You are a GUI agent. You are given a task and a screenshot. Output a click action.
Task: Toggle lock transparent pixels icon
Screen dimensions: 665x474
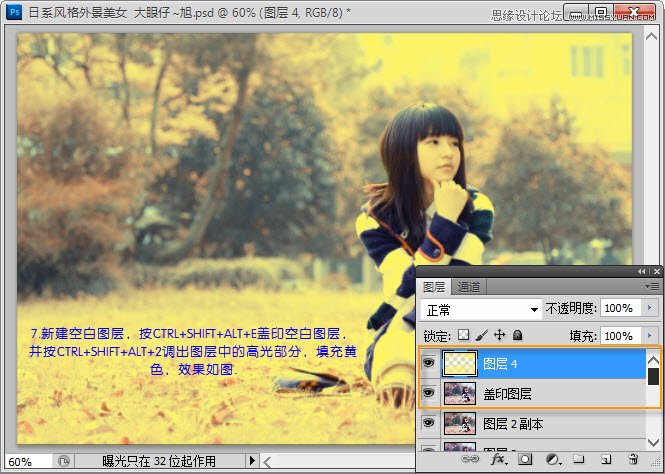point(464,335)
